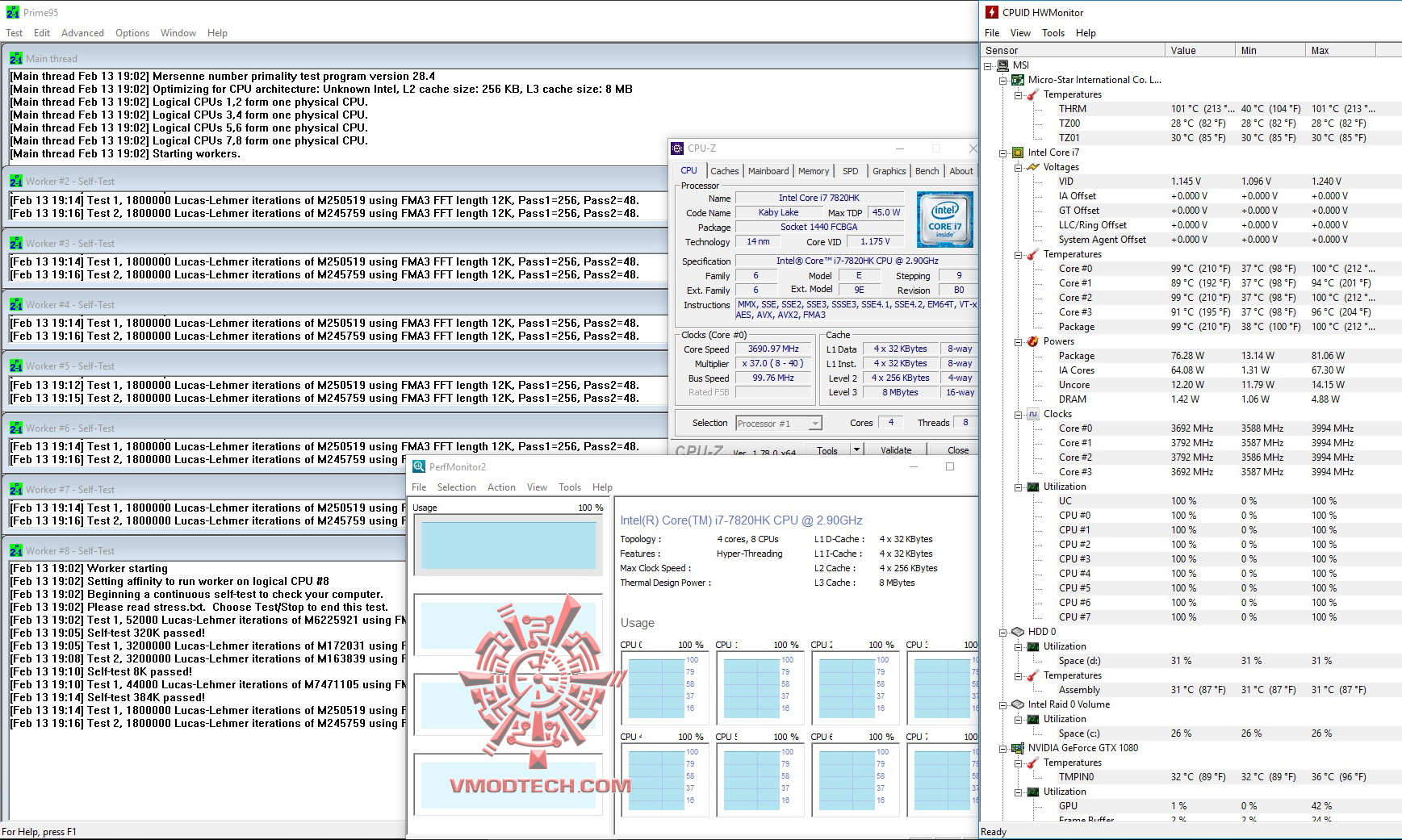Click the Worker #3 Self-Test window icon
The width and height of the screenshot is (1402, 840).
click(x=16, y=243)
